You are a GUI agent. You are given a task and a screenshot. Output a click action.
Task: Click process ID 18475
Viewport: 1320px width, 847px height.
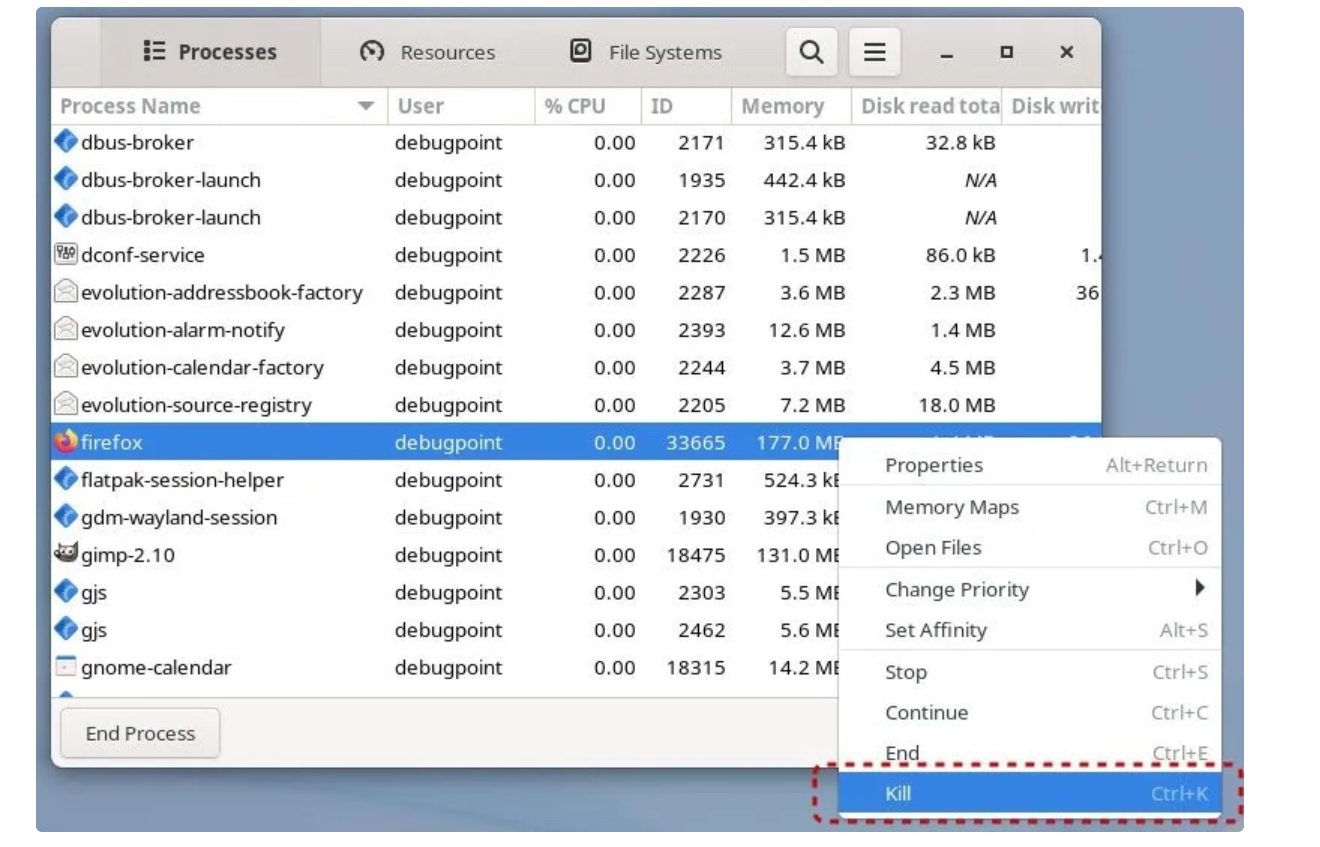tap(696, 555)
